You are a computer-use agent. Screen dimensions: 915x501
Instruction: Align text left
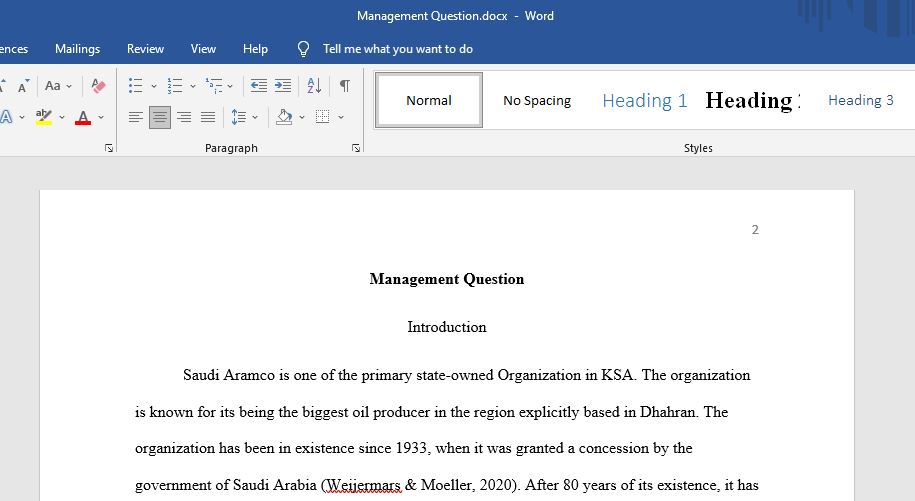135,117
